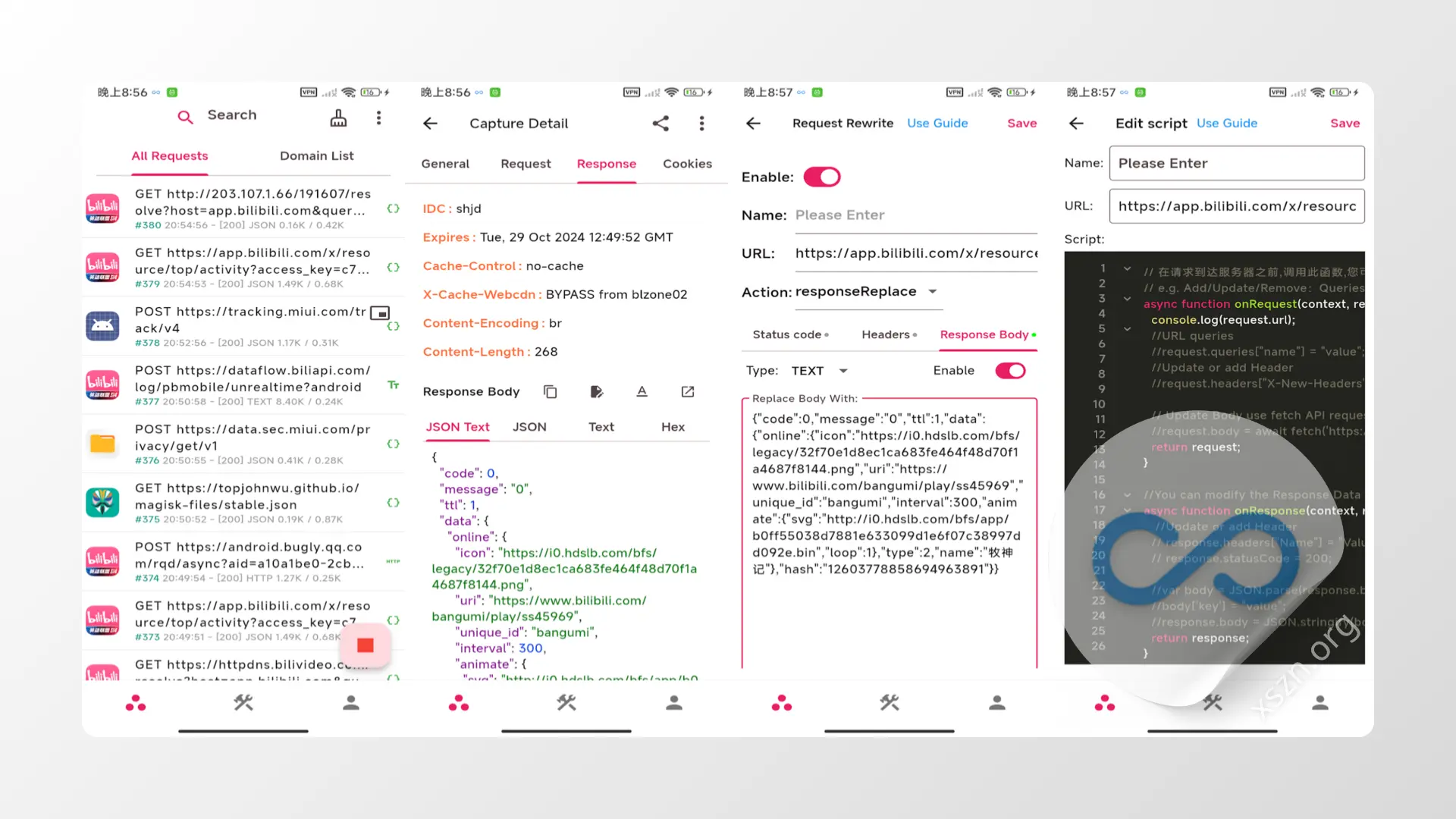1456x819 pixels.
Task: Tap the Search label
Action: [232, 115]
